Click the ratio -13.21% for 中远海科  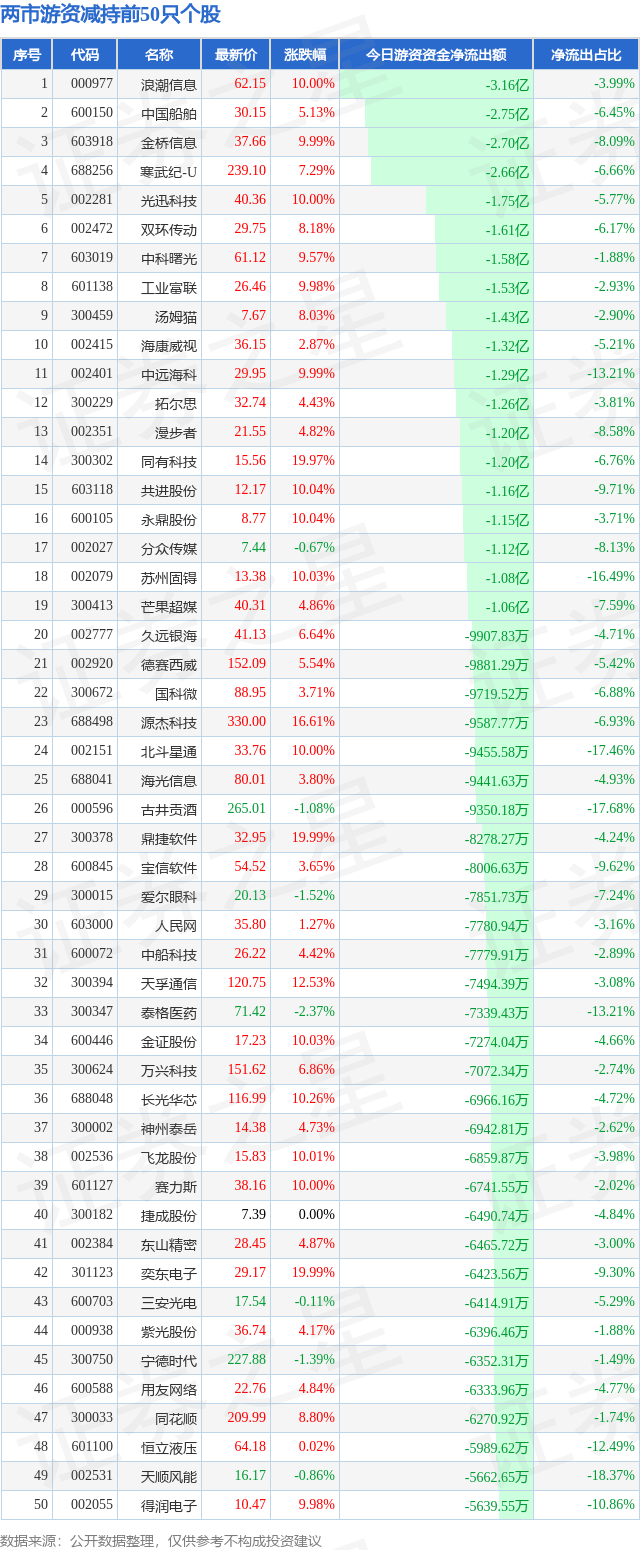tap(610, 374)
